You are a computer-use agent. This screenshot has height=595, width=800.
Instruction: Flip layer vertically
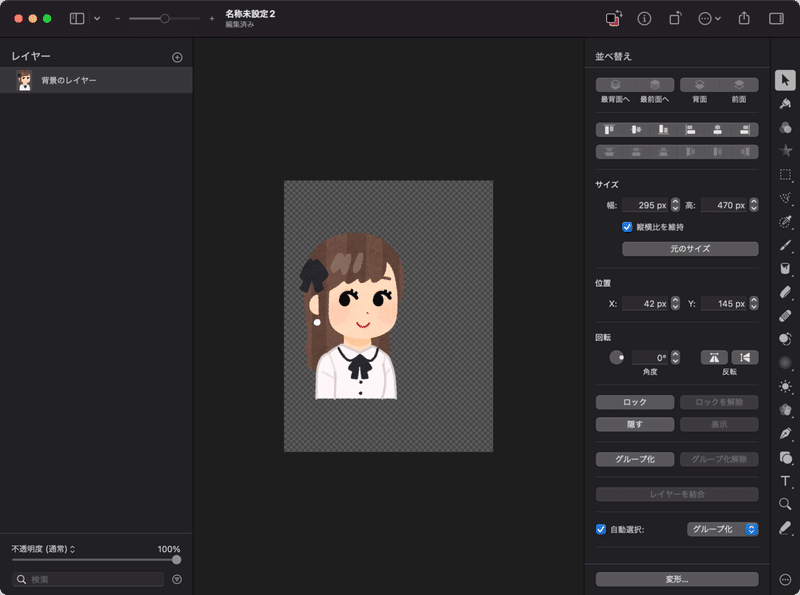tap(745, 357)
